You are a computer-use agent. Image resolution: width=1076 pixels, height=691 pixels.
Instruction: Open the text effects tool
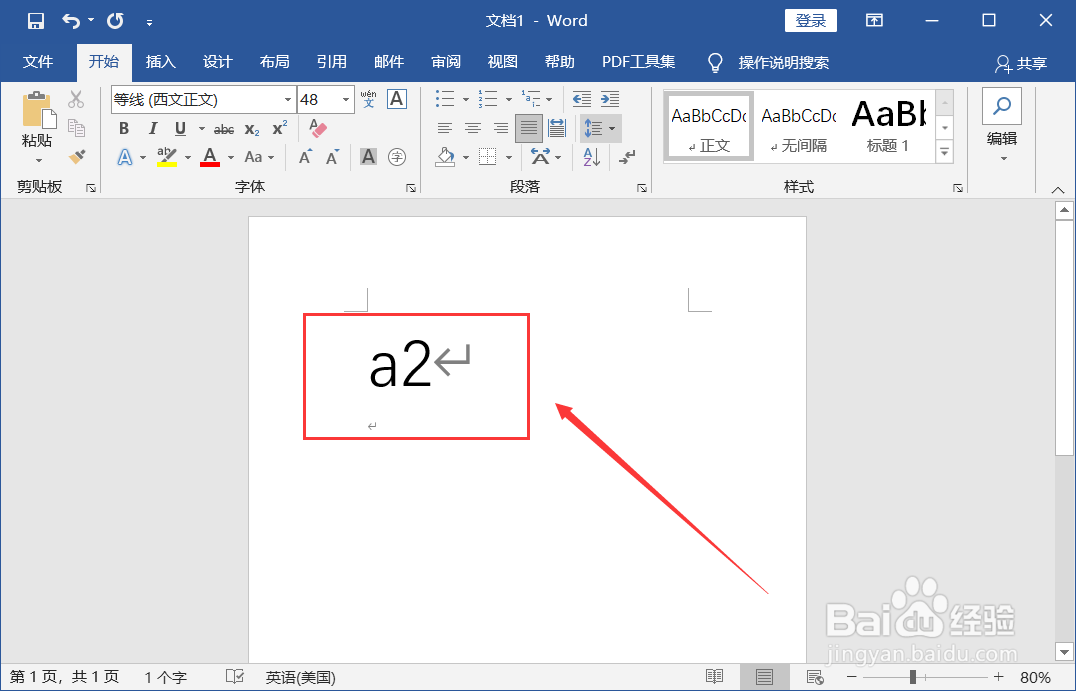(125, 157)
